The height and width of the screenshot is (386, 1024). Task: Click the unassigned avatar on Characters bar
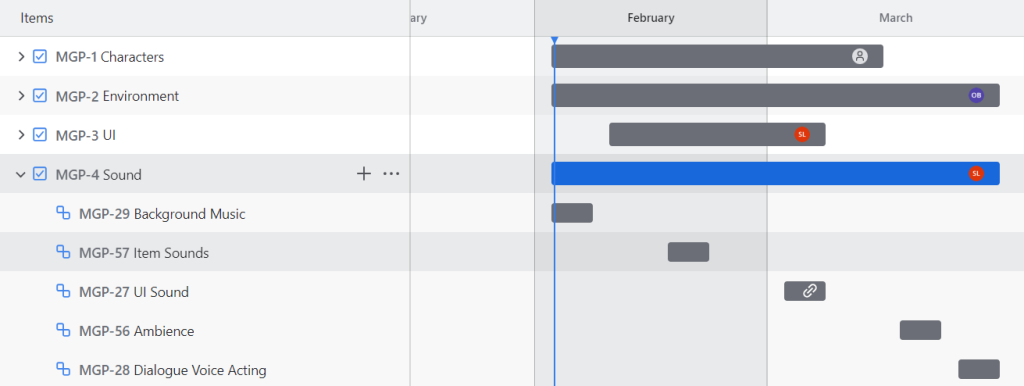[x=859, y=56]
